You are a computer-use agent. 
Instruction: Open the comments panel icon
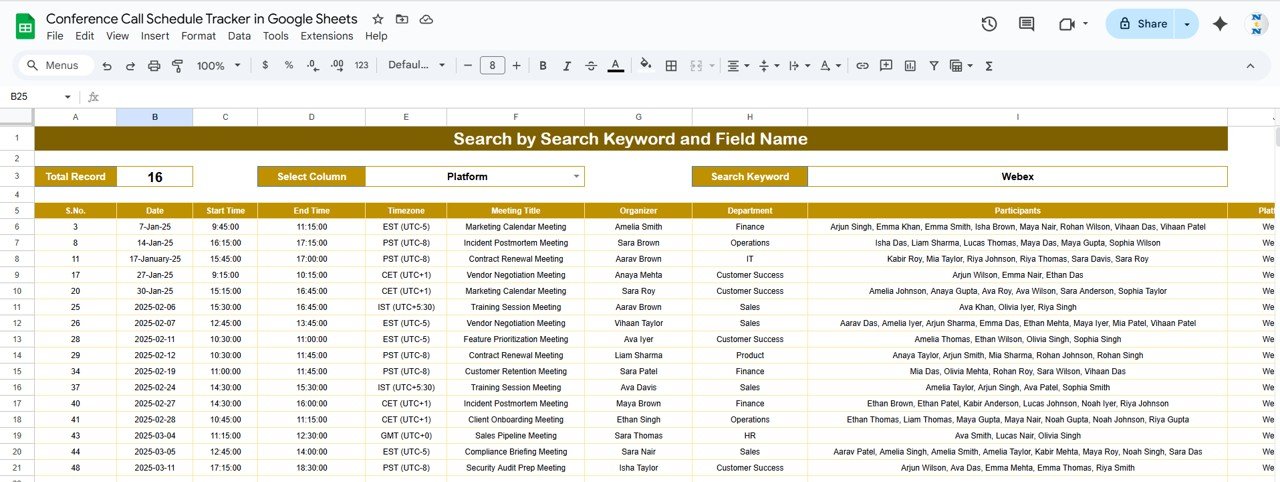tap(1026, 24)
